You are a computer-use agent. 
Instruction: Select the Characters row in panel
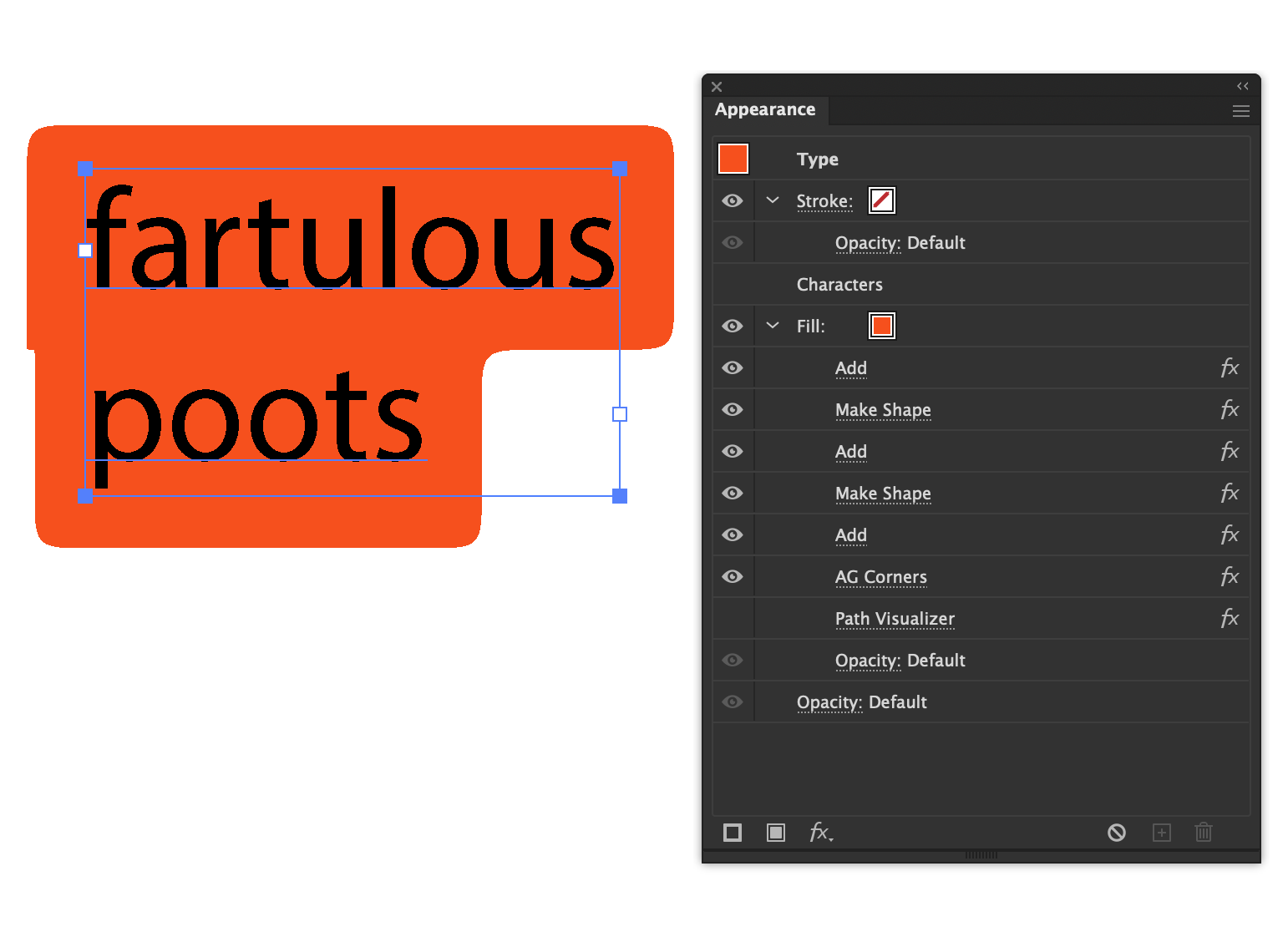point(981,285)
